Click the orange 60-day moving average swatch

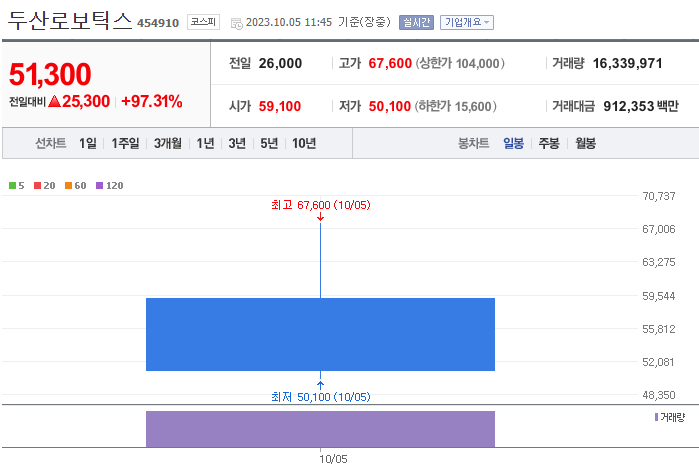tap(68, 186)
